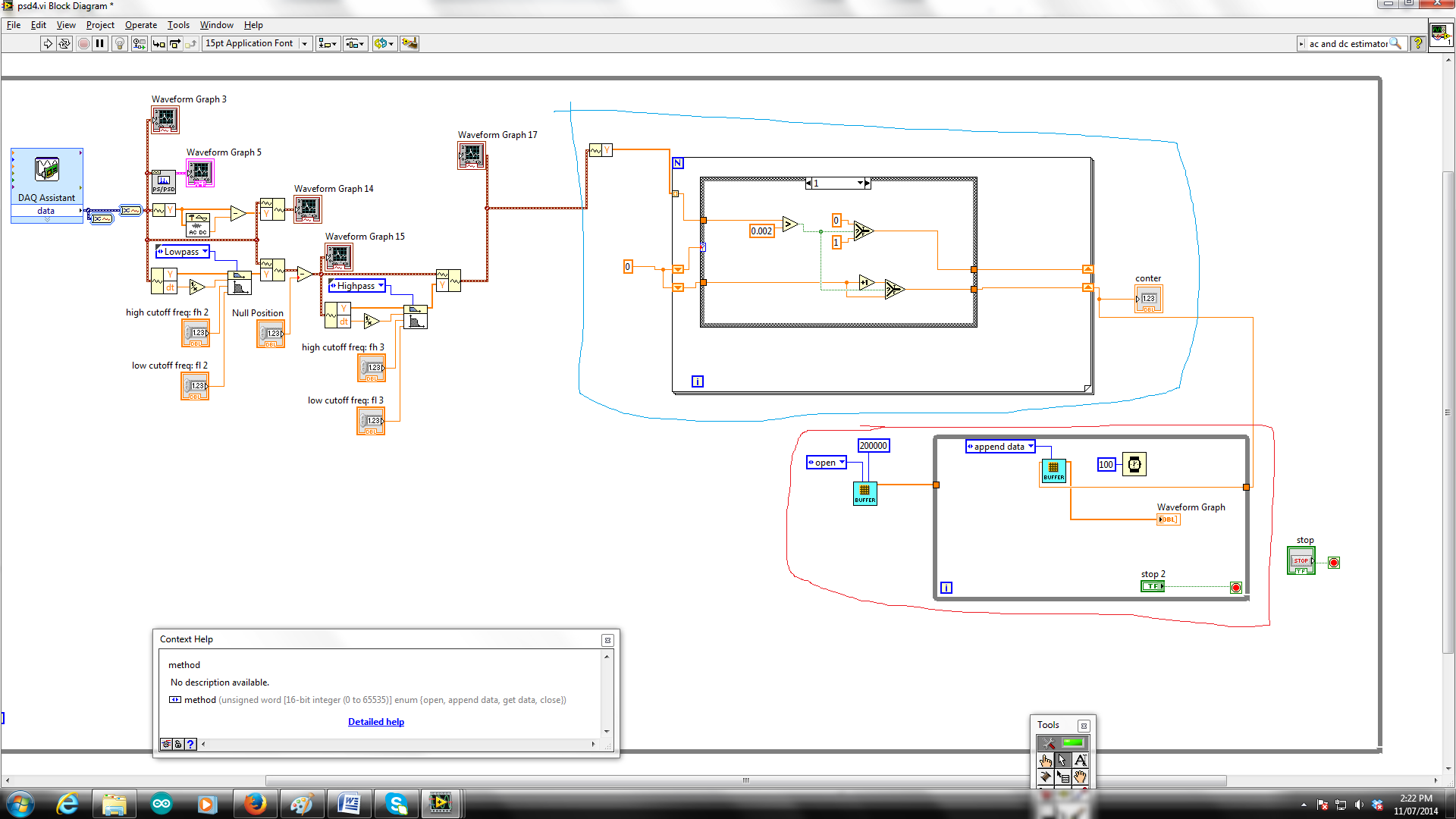Select the Waveform Graph 14 terminal
This screenshot has height=819, width=1456.
(308, 209)
